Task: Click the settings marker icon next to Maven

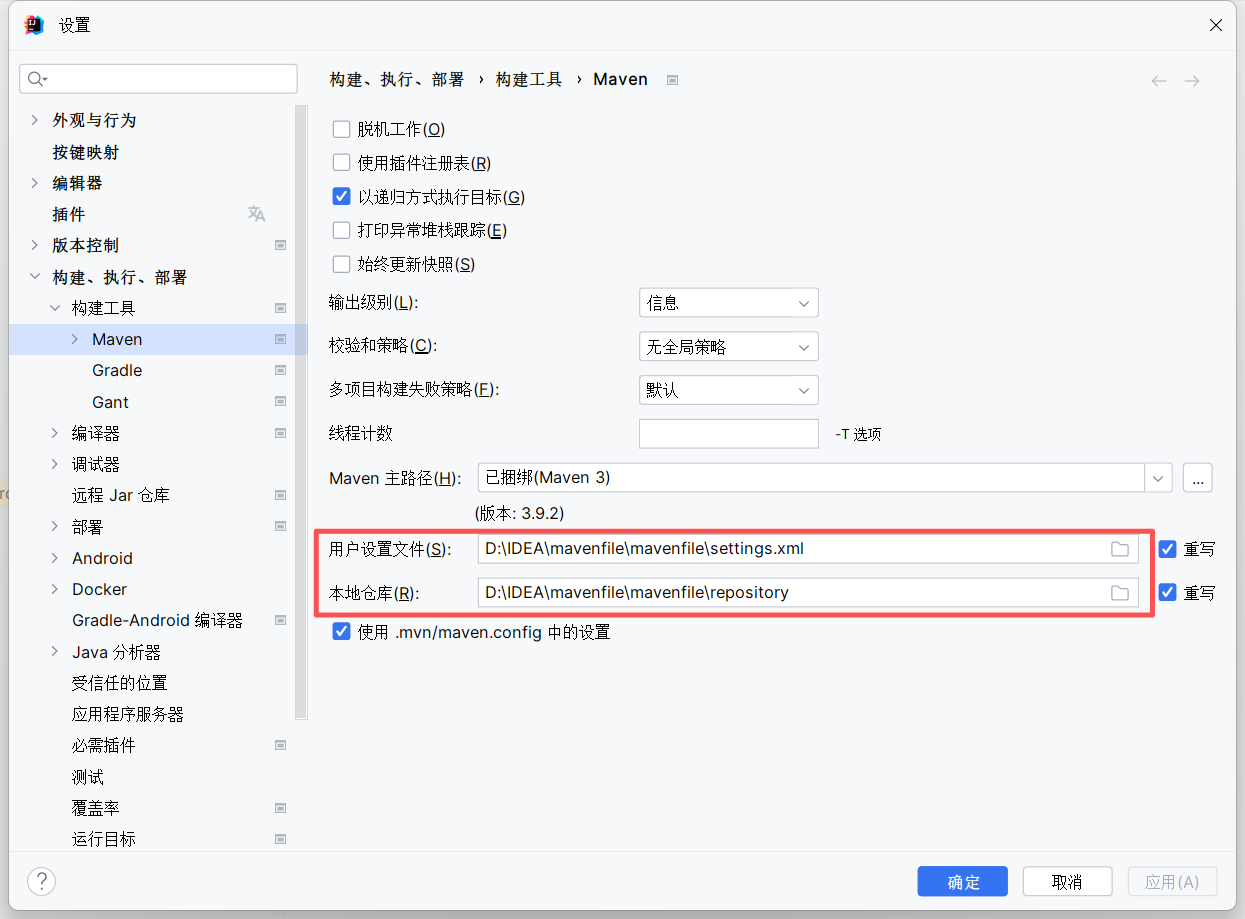Action: (x=280, y=339)
